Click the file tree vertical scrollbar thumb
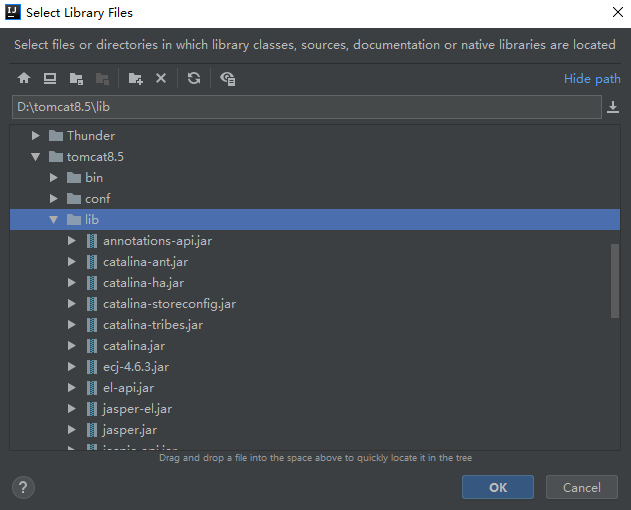 click(615, 281)
